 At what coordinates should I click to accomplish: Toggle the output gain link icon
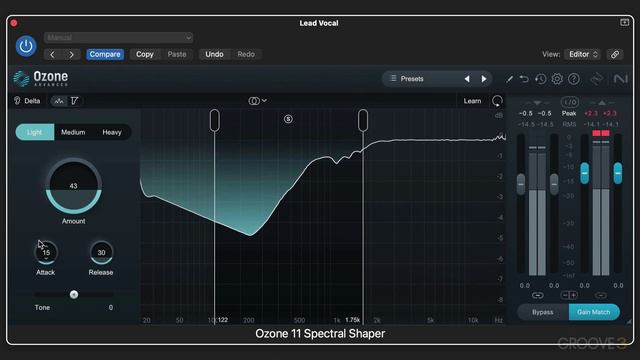(x=600, y=295)
